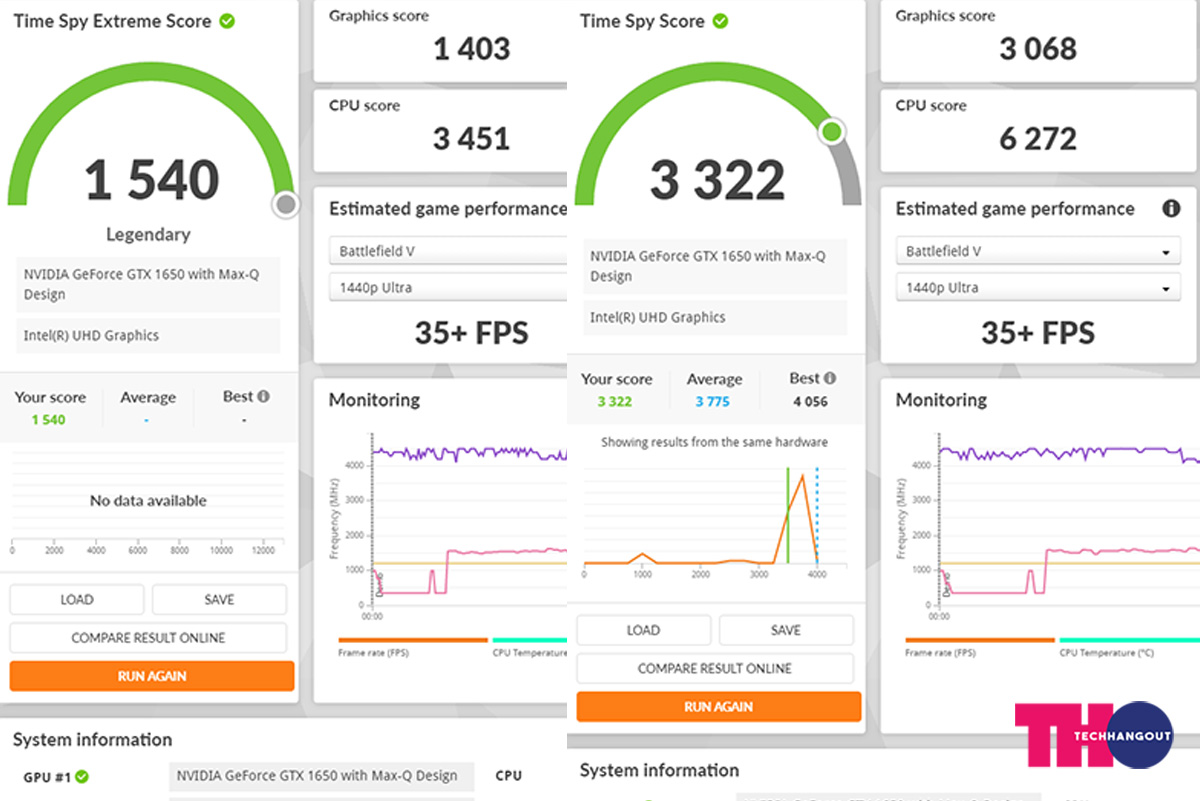Click COMPARE RESULT ONLINE in Time Spy Extreme panel

148,638
